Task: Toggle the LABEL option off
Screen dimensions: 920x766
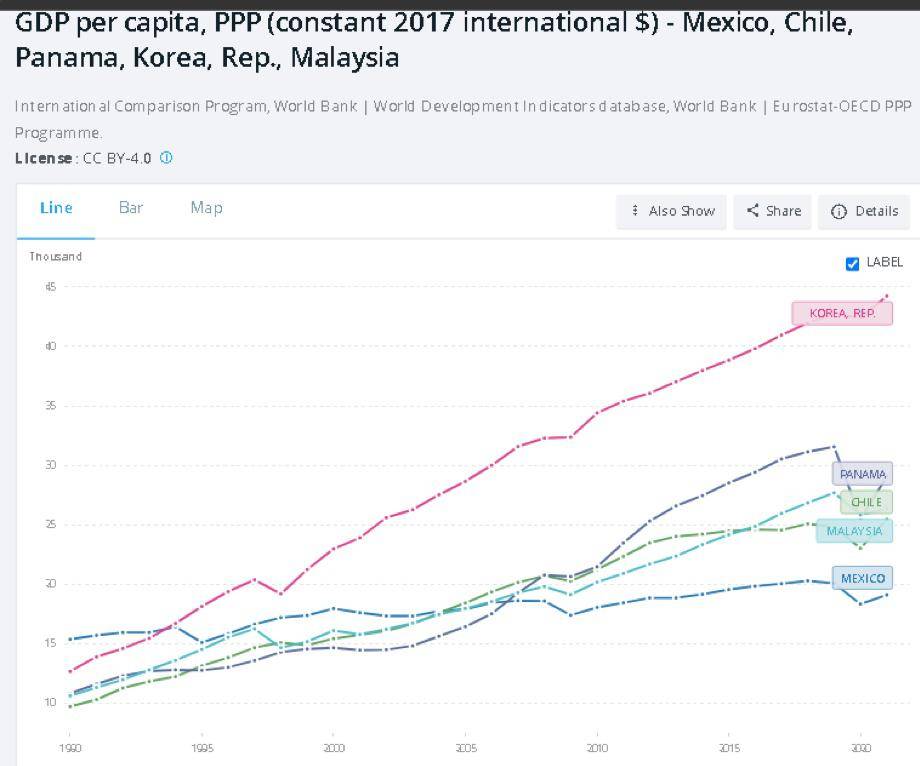Action: point(852,263)
